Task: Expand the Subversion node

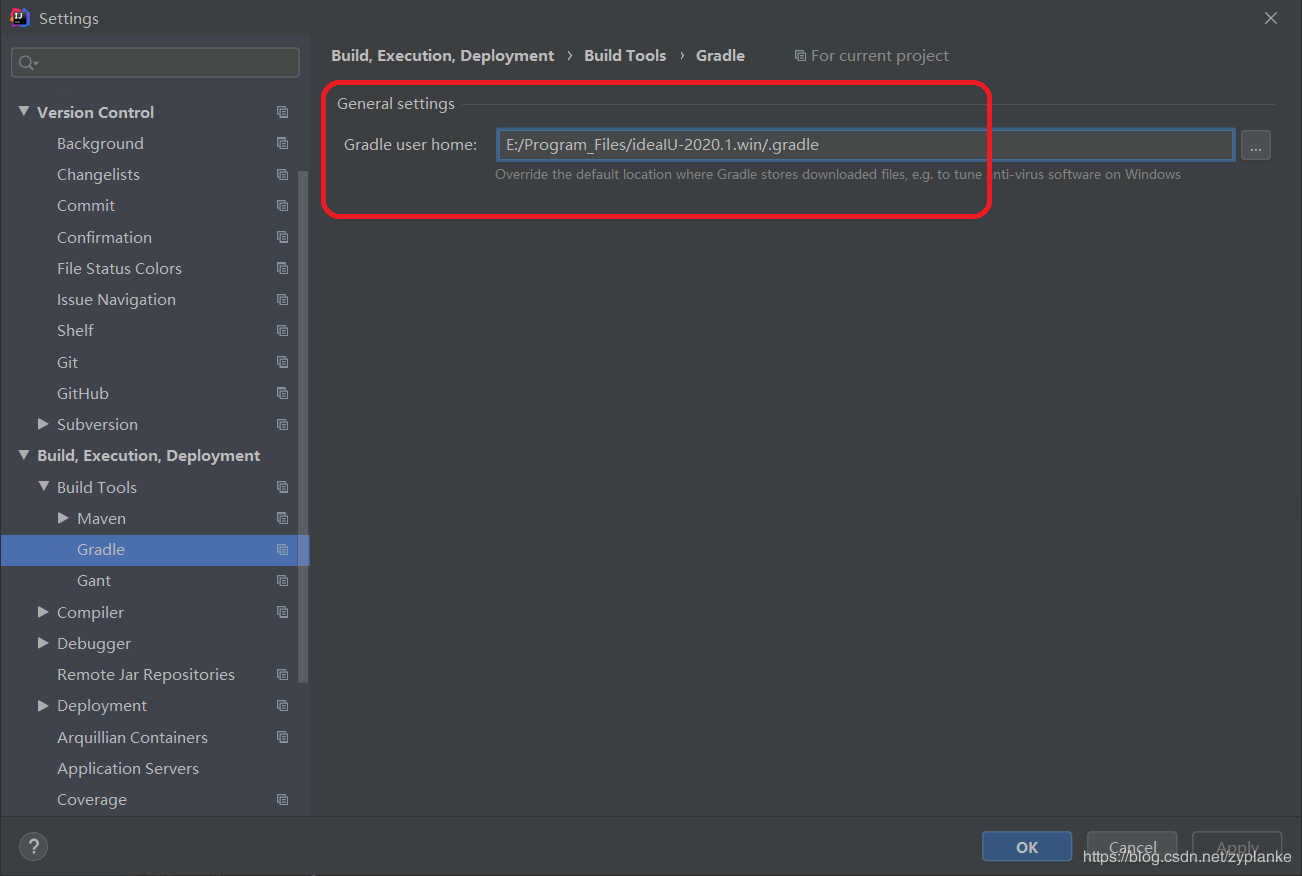Action: [43, 424]
